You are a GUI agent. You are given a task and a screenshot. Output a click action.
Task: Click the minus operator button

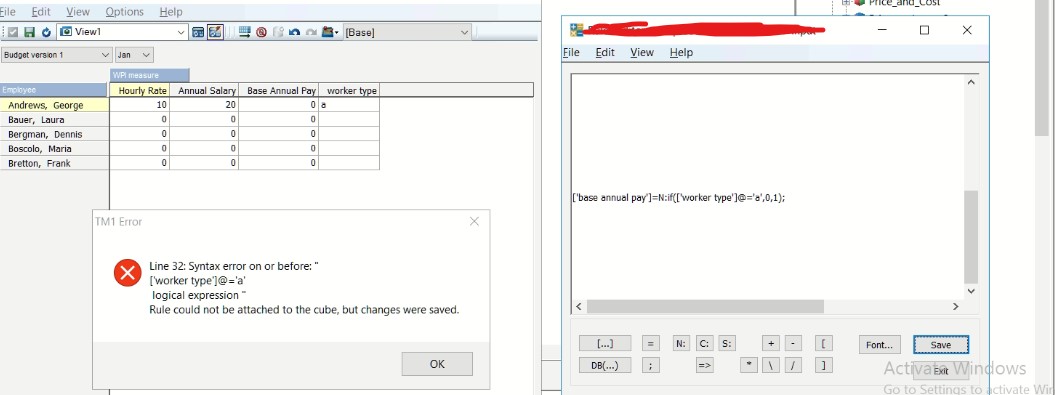793,343
